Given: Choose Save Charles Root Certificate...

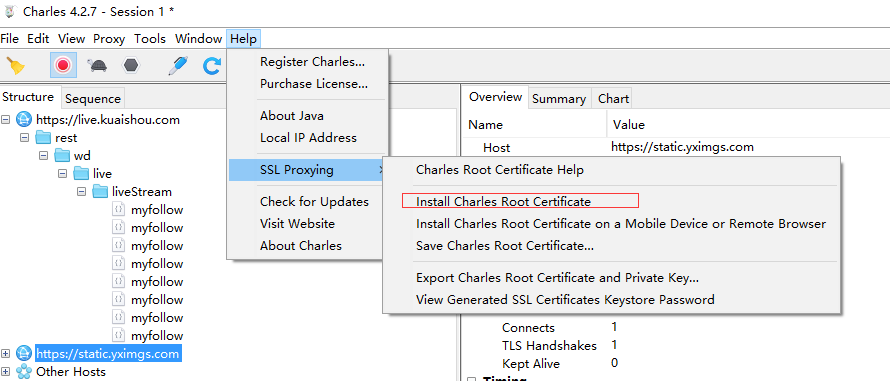Looking at the screenshot, I should click(x=612, y=246).
